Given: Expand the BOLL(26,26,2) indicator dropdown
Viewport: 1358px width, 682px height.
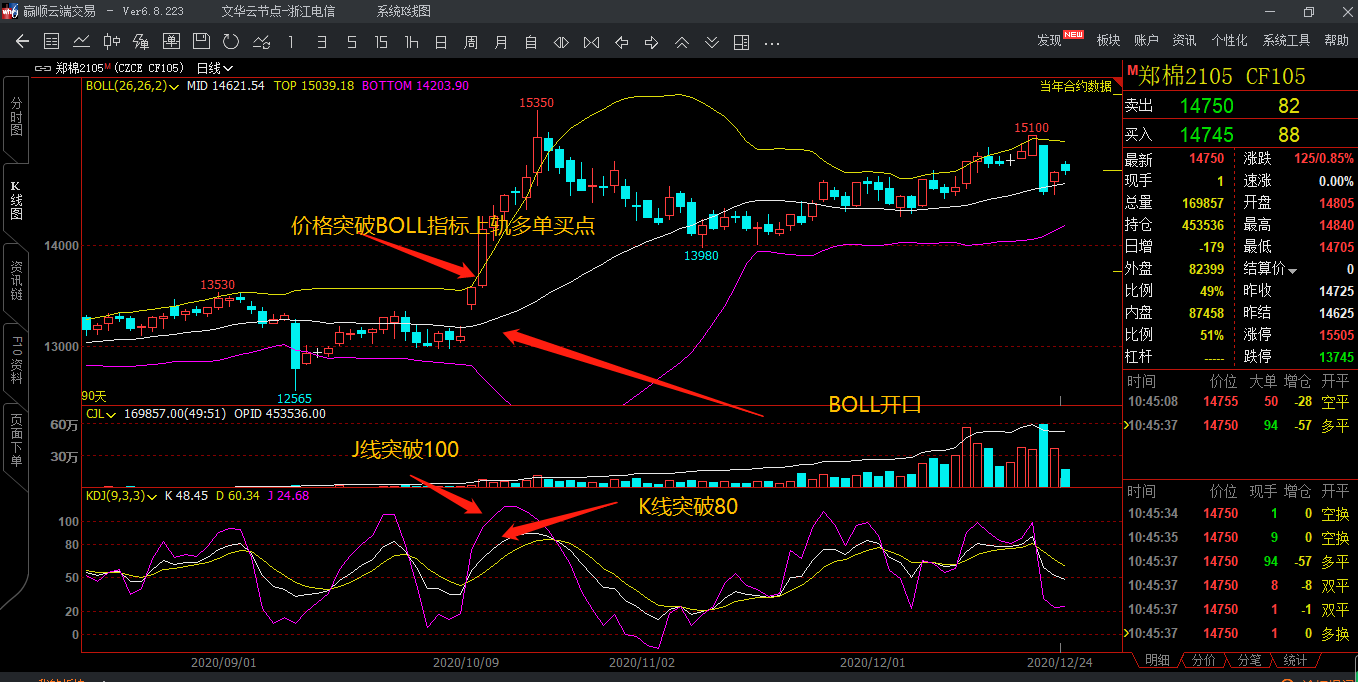Looking at the screenshot, I should pyautogui.click(x=175, y=86).
